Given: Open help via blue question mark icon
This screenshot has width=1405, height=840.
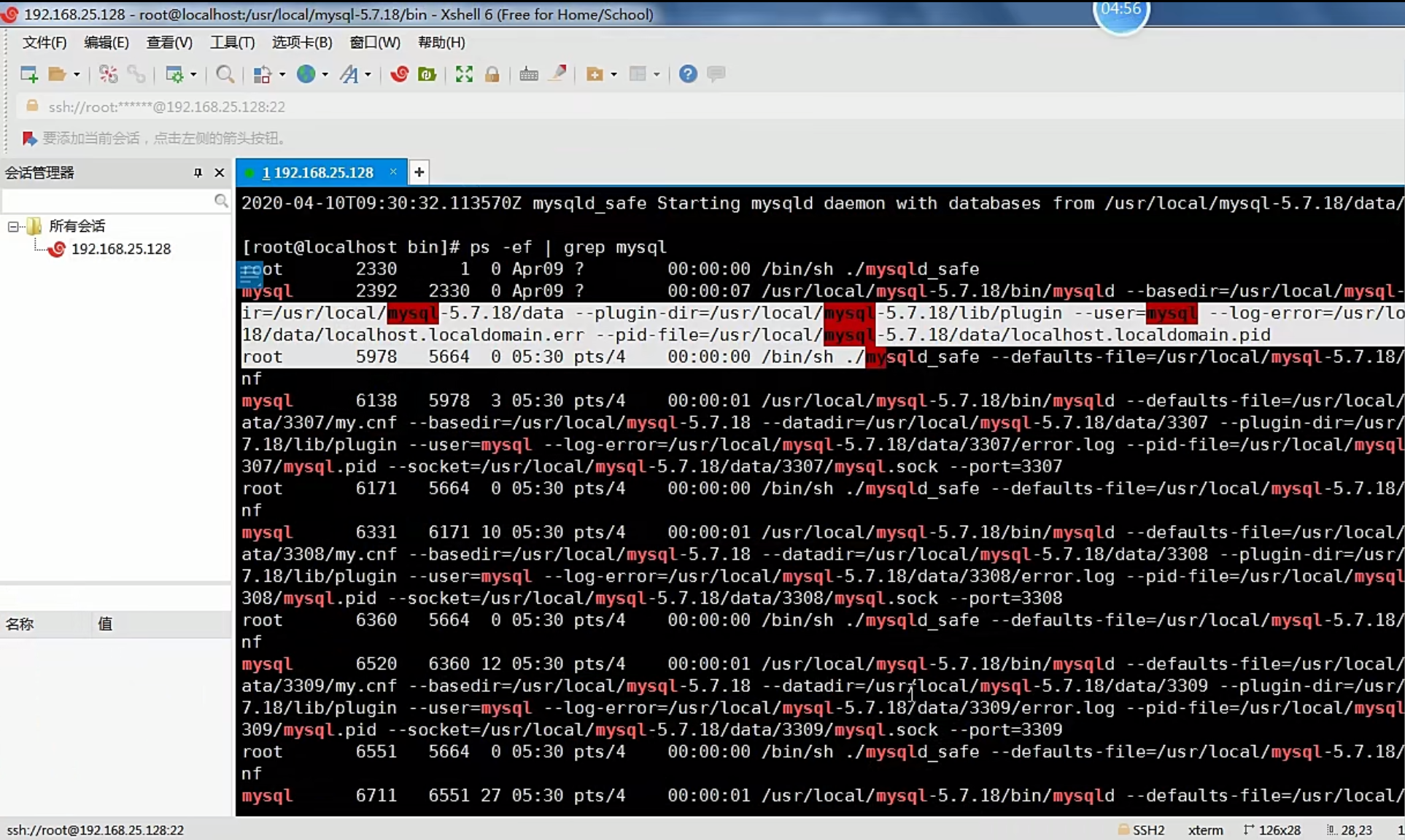Looking at the screenshot, I should click(688, 74).
